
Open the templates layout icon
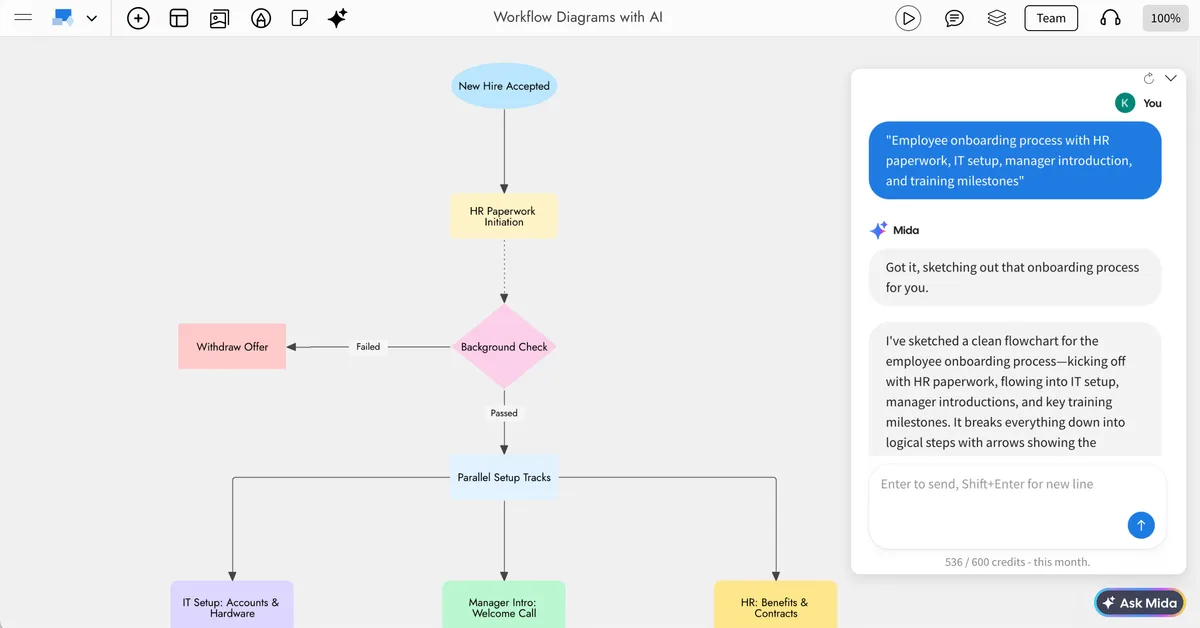(x=179, y=18)
